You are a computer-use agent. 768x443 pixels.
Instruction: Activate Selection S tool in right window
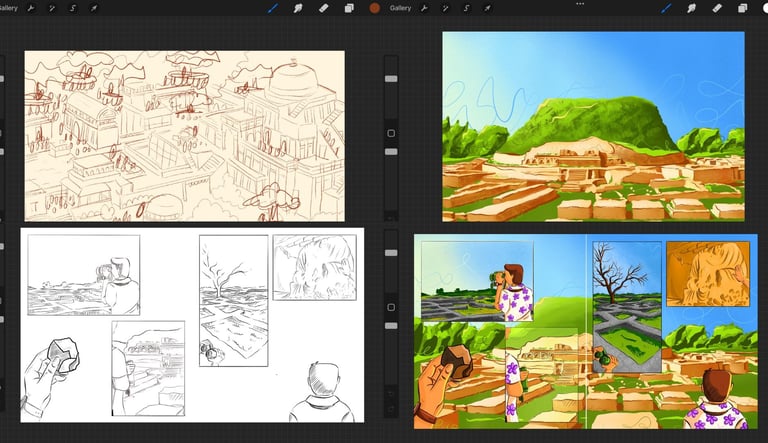pyautogui.click(x=466, y=8)
